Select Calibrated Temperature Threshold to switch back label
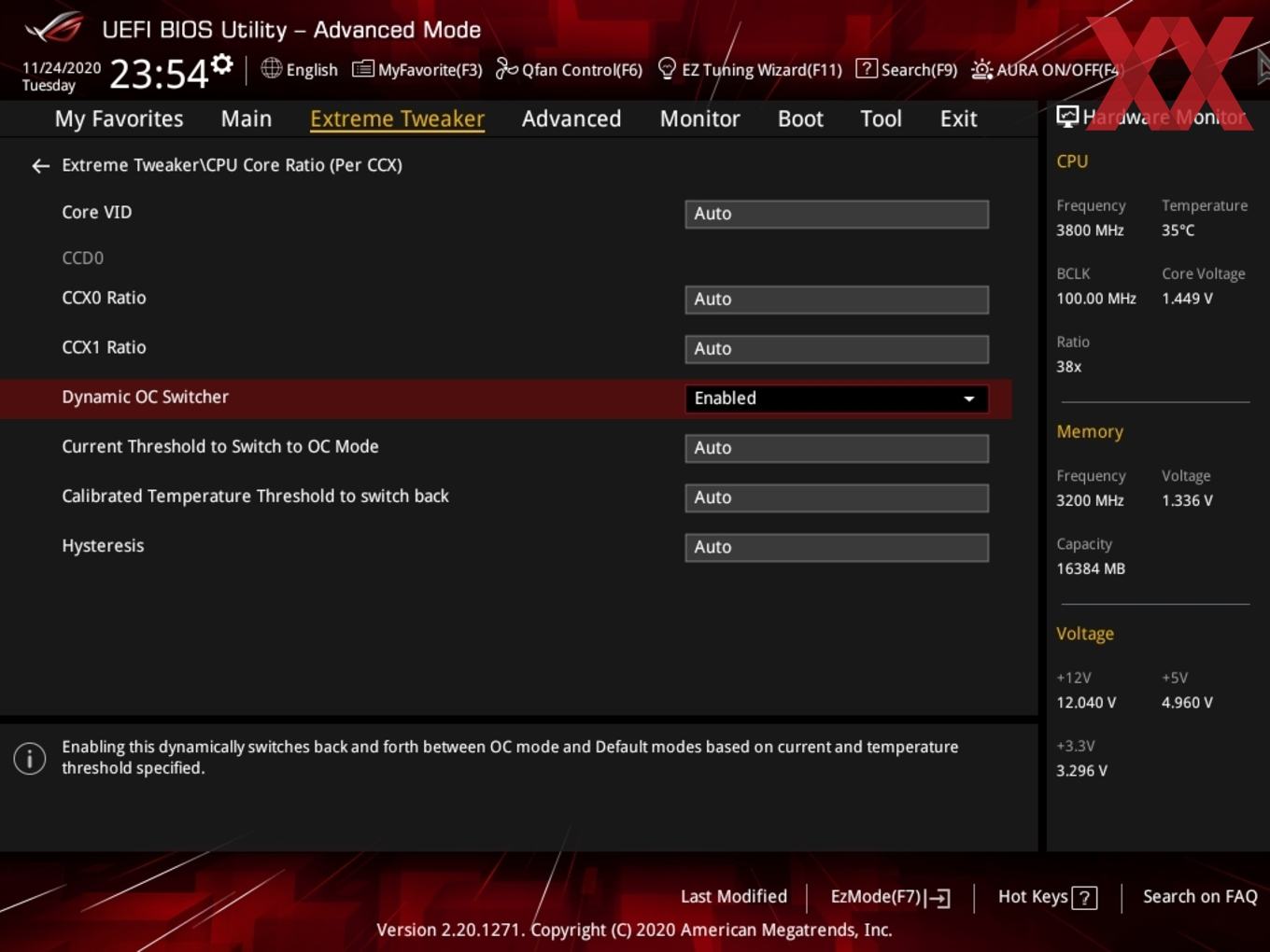 click(255, 496)
